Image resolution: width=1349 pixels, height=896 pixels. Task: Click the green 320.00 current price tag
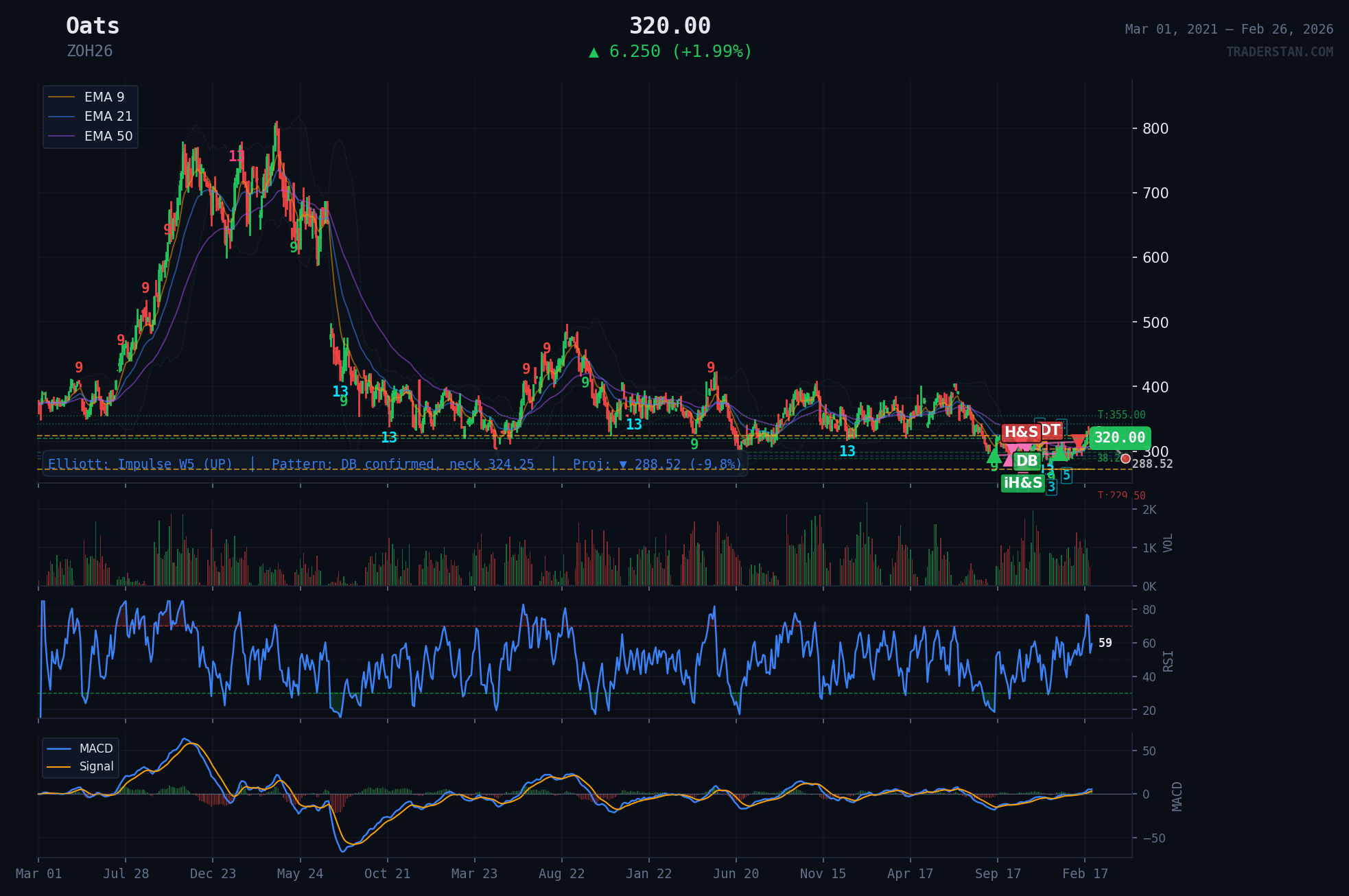[x=1119, y=438]
